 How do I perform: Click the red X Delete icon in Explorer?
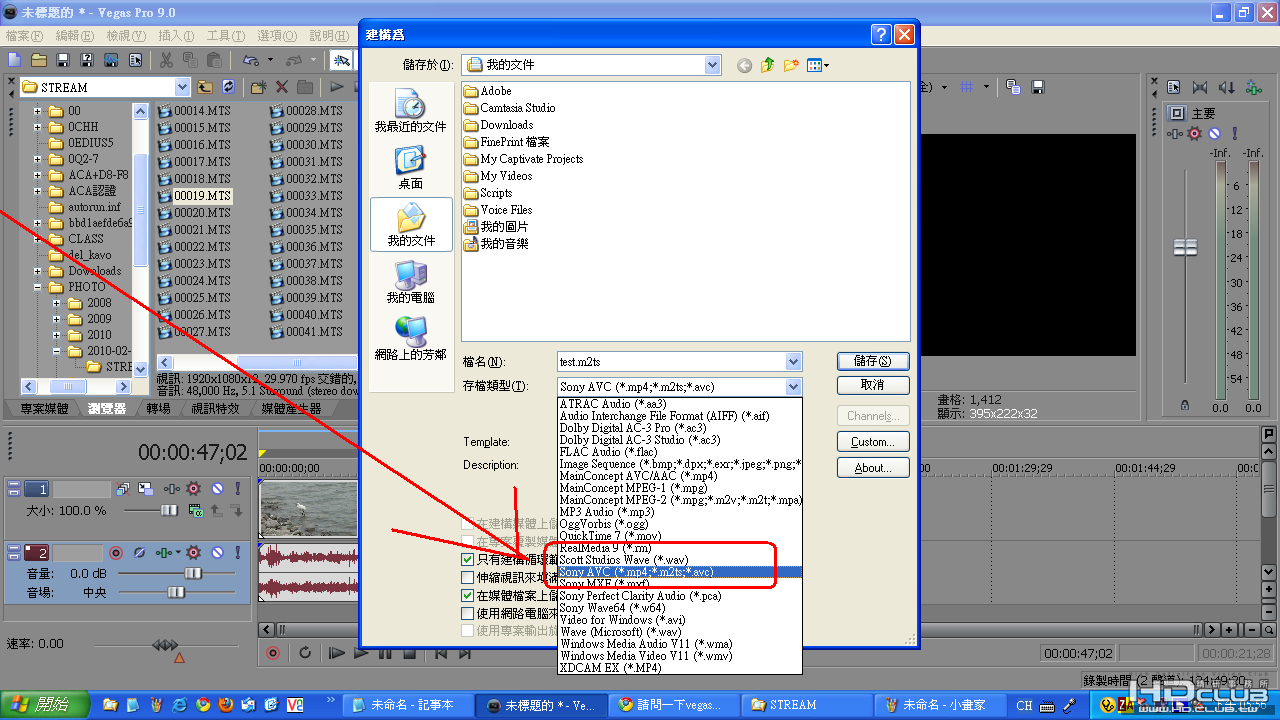[282, 87]
